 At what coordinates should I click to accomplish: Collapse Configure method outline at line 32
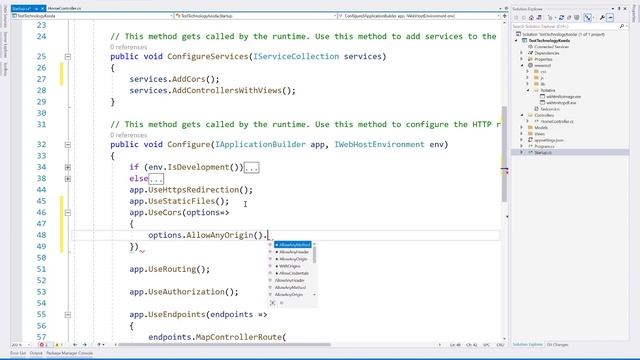click(68, 144)
